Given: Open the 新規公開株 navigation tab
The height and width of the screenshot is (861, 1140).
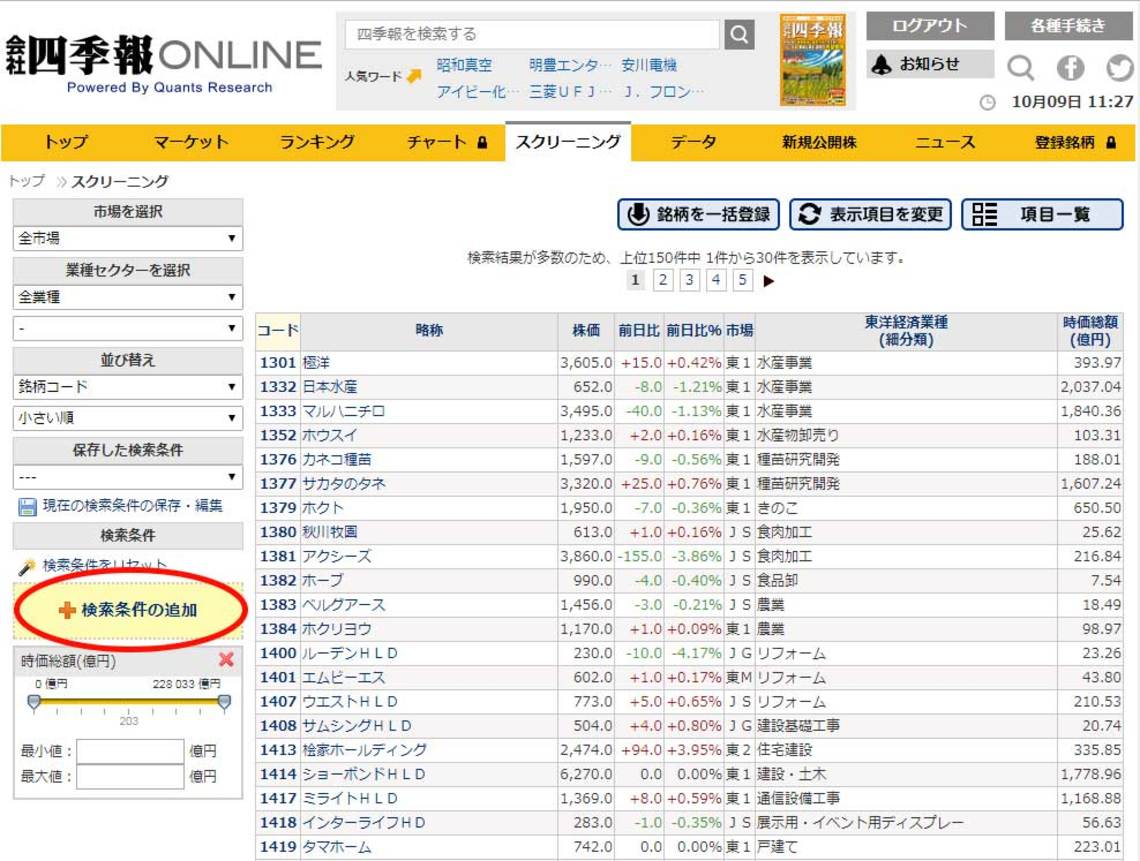Looking at the screenshot, I should (819, 143).
